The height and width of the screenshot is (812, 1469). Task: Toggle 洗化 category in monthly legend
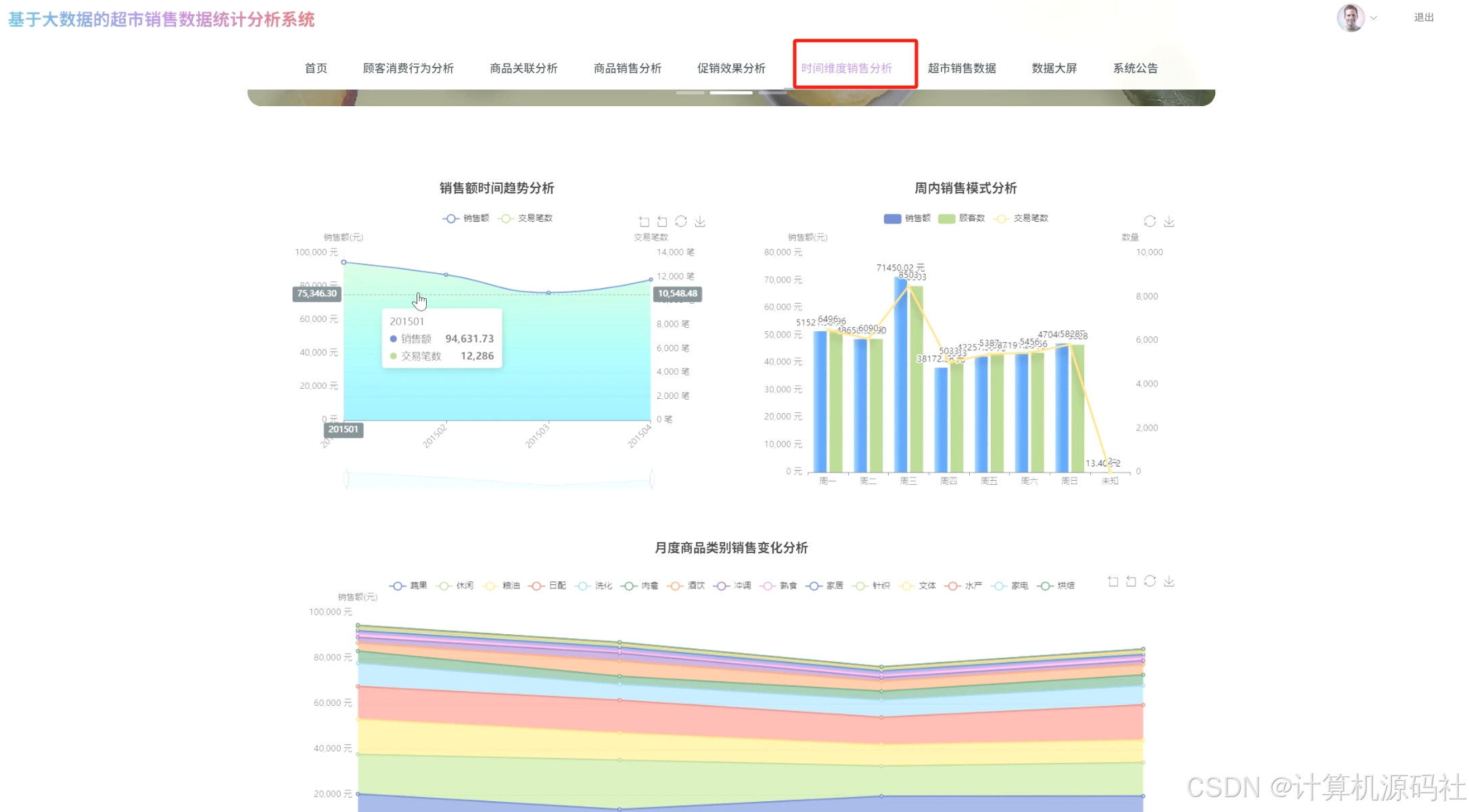click(594, 586)
